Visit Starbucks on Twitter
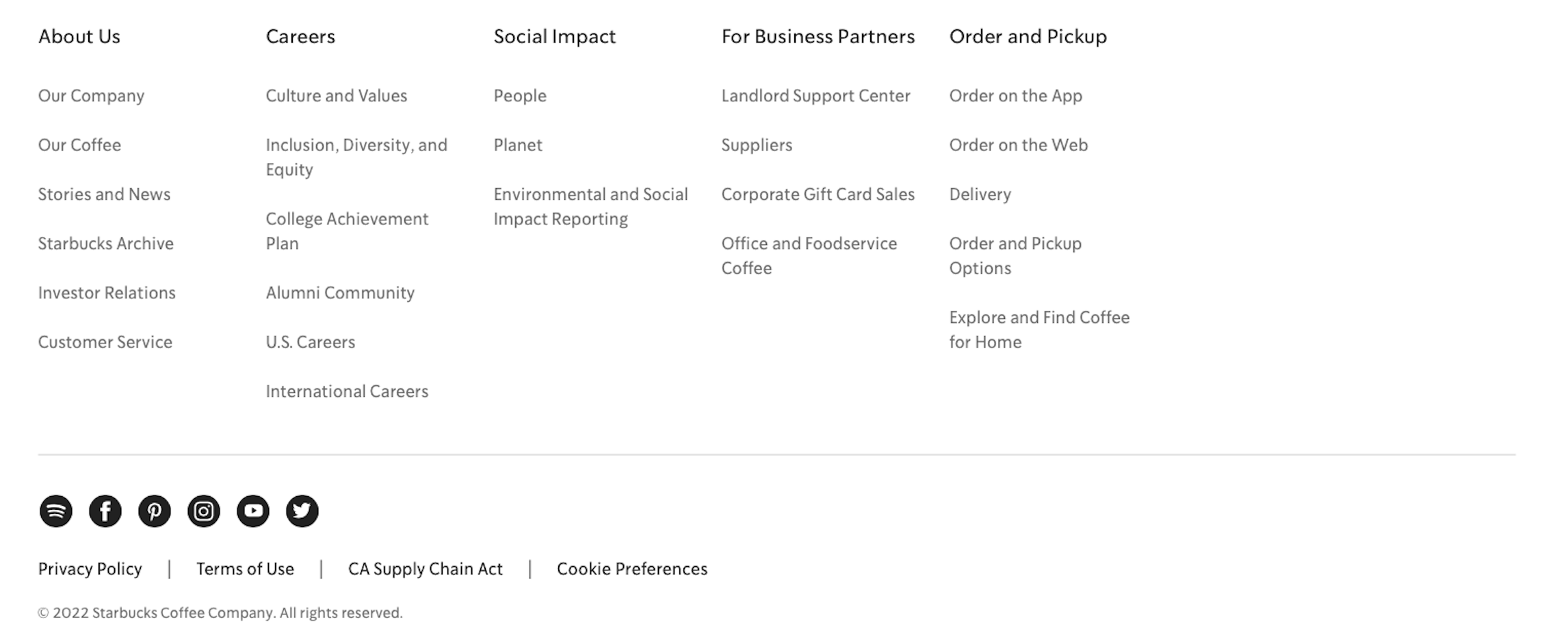Image resolution: width=1568 pixels, height=635 pixels. tap(302, 510)
